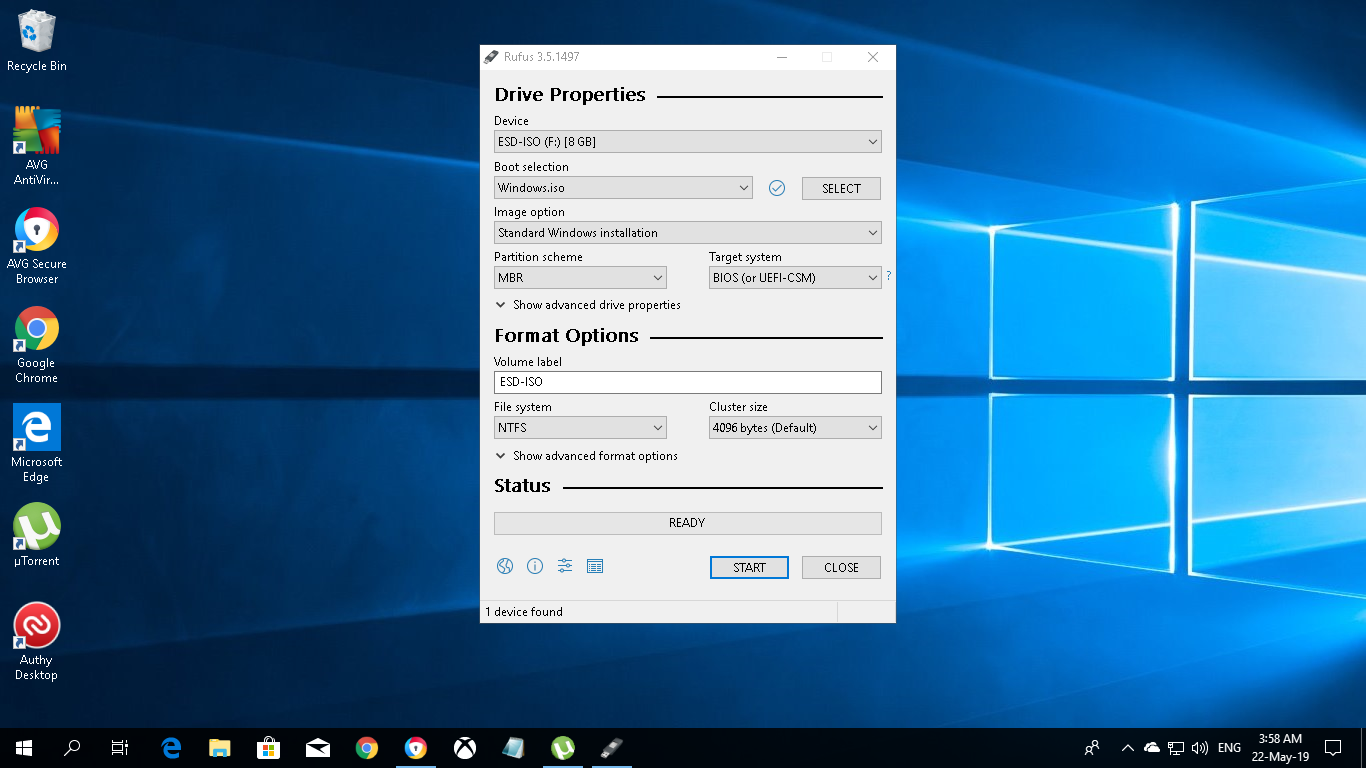This screenshot has height=768, width=1366.
Task: Open Rufus settings sliders icon
Action: 565,566
